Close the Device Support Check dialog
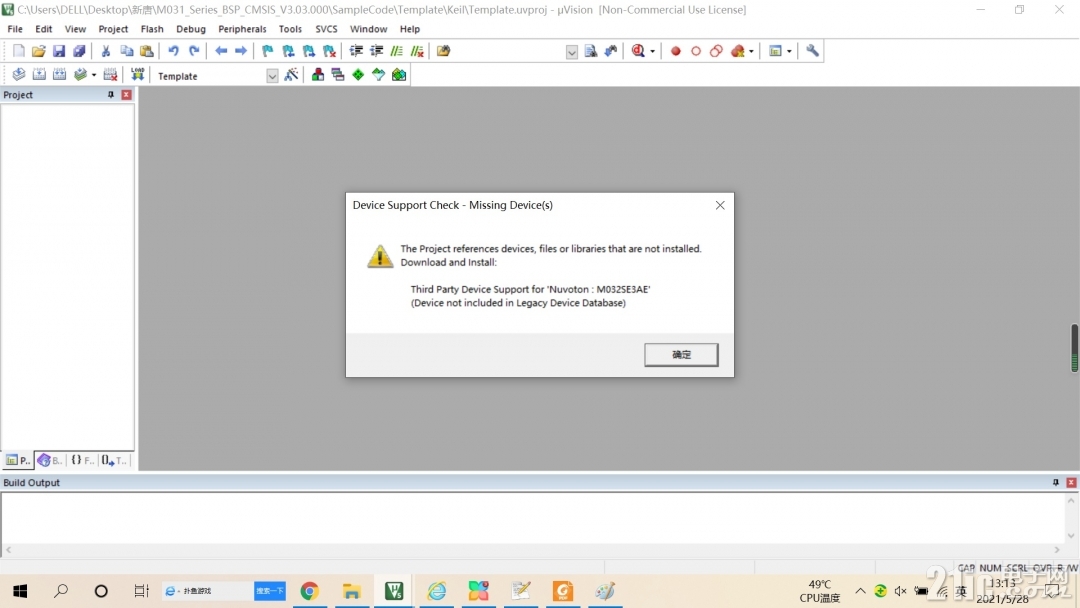The image size is (1080, 608). pyautogui.click(x=720, y=205)
